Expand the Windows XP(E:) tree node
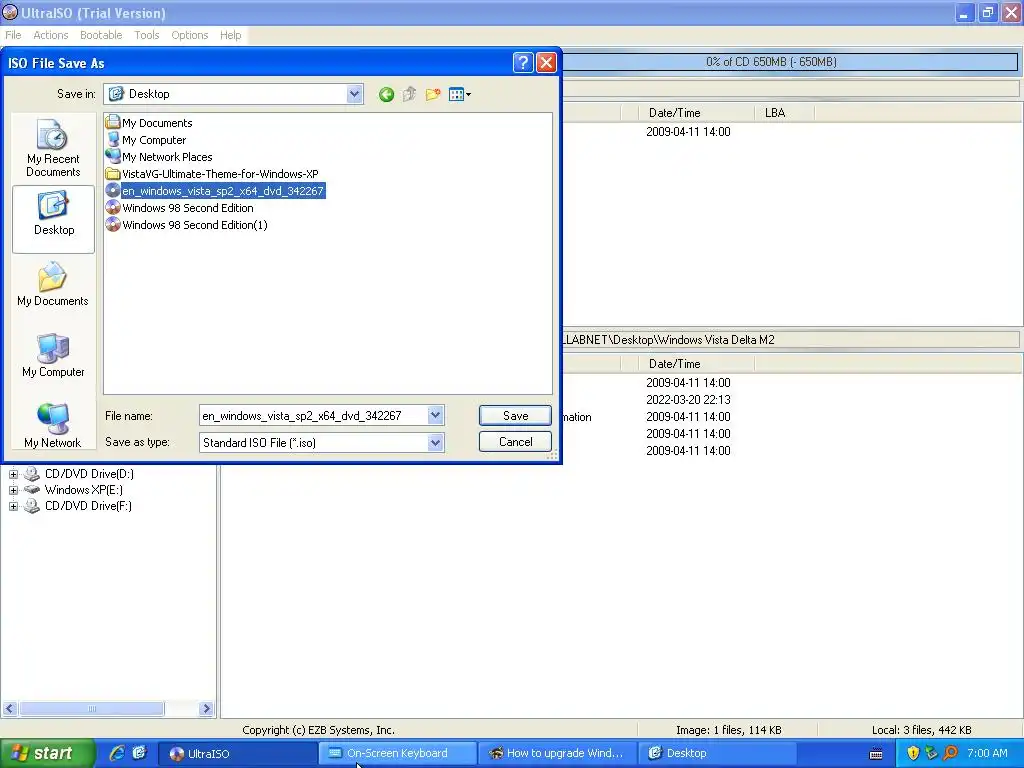 tap(13, 490)
